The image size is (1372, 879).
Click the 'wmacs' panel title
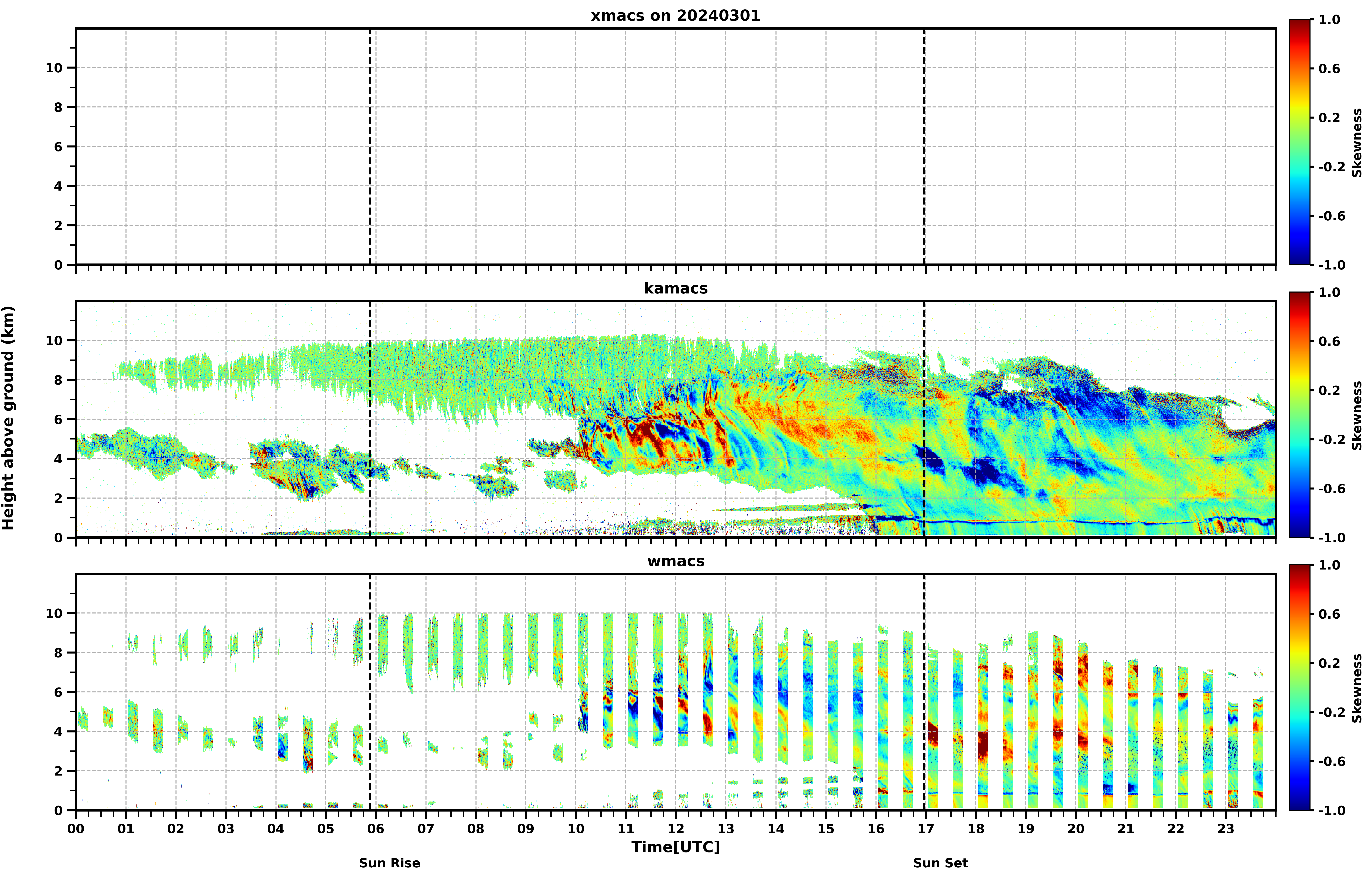tap(676, 561)
